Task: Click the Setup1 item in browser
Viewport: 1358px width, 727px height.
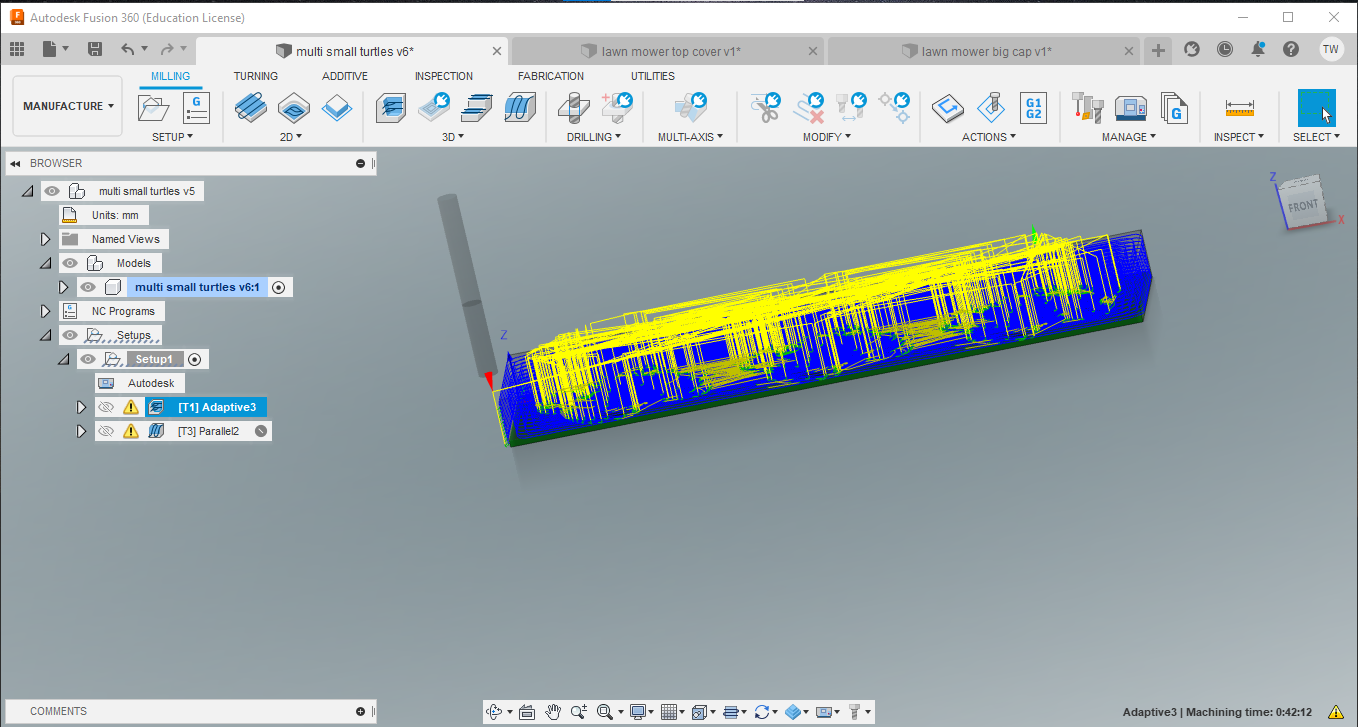Action: click(154, 359)
